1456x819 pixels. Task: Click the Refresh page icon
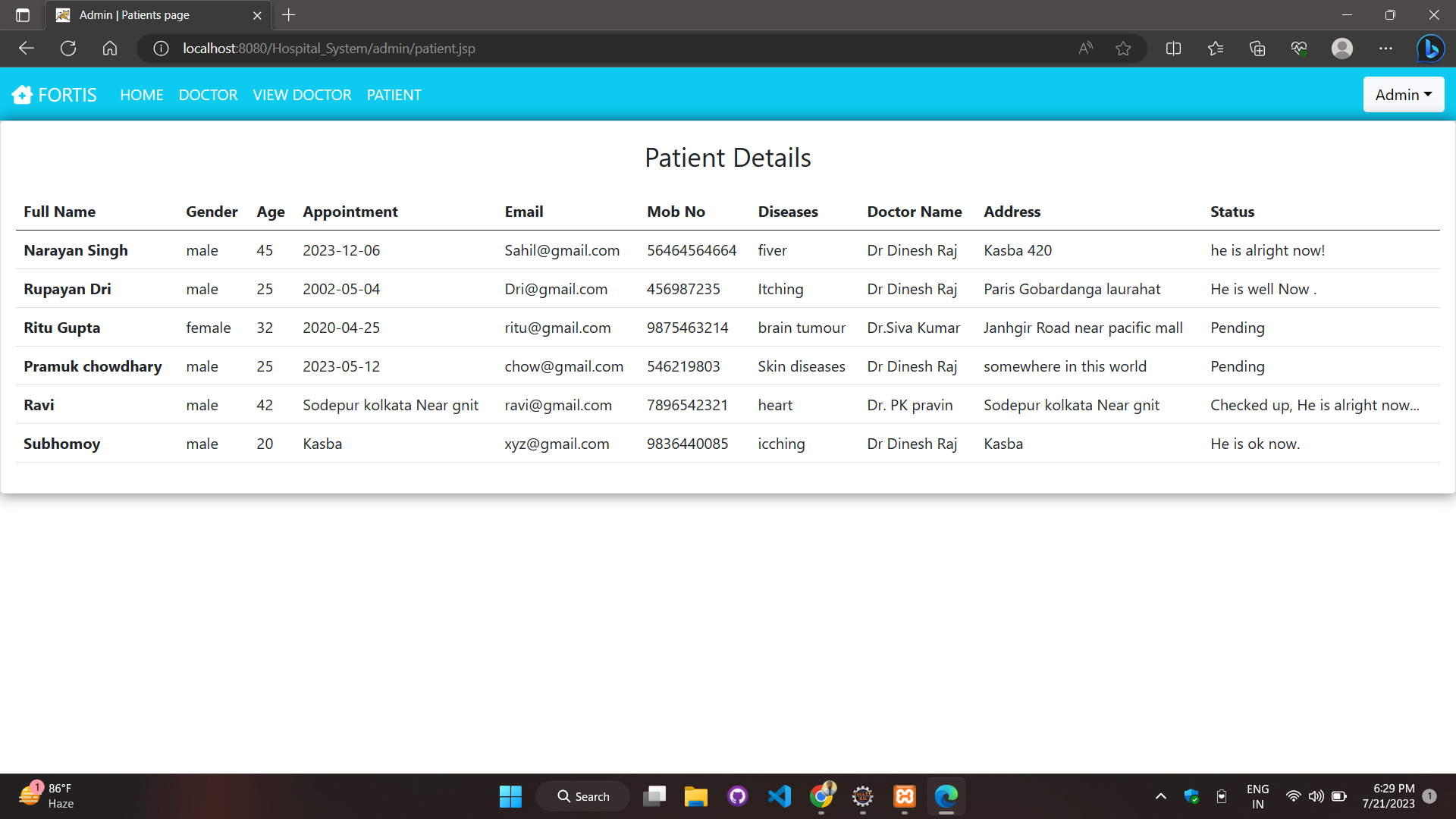tap(67, 48)
